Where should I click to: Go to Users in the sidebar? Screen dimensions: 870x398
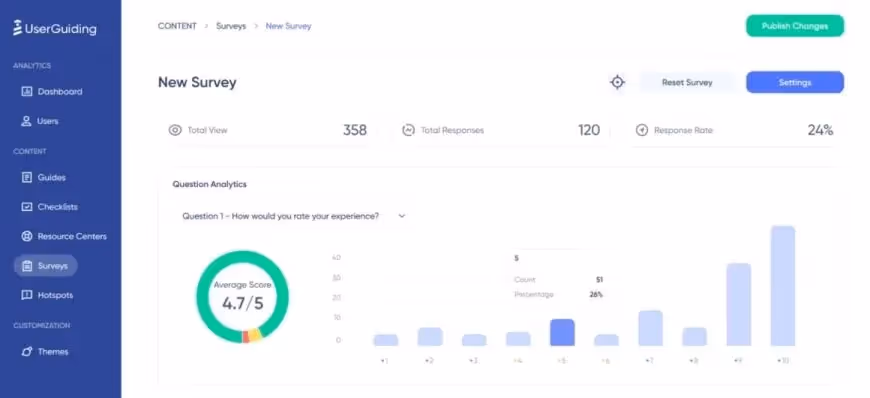(x=39, y=121)
